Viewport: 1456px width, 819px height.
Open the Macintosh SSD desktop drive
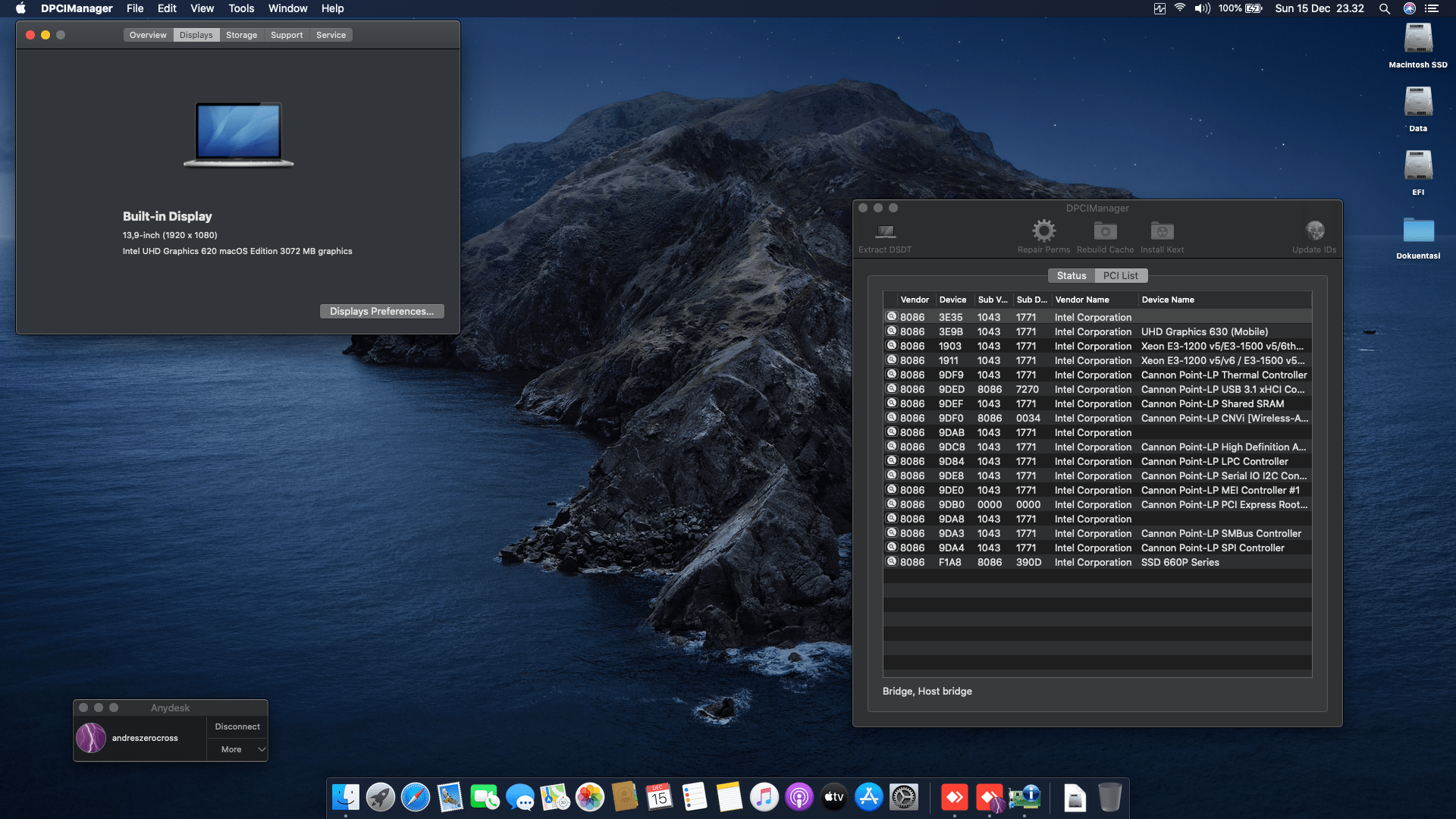[1417, 45]
